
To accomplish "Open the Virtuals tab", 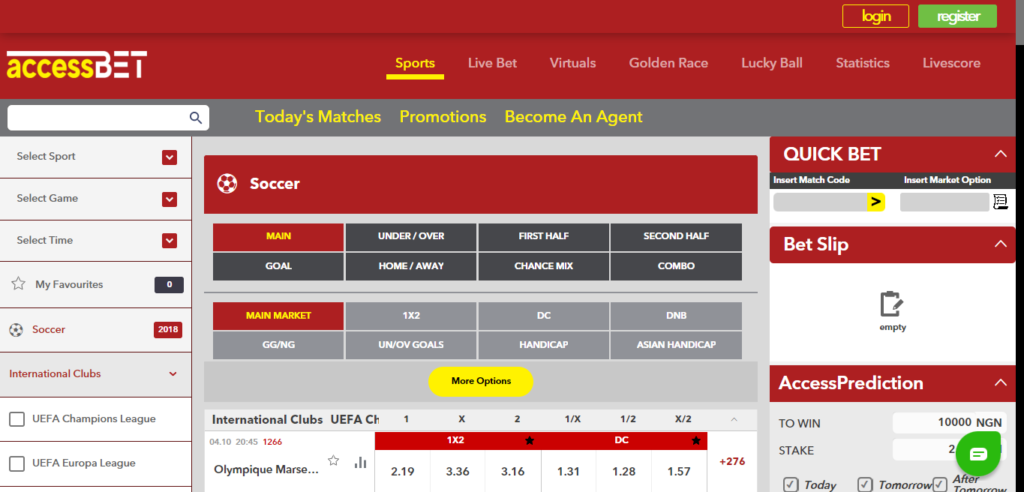I will 573,63.
